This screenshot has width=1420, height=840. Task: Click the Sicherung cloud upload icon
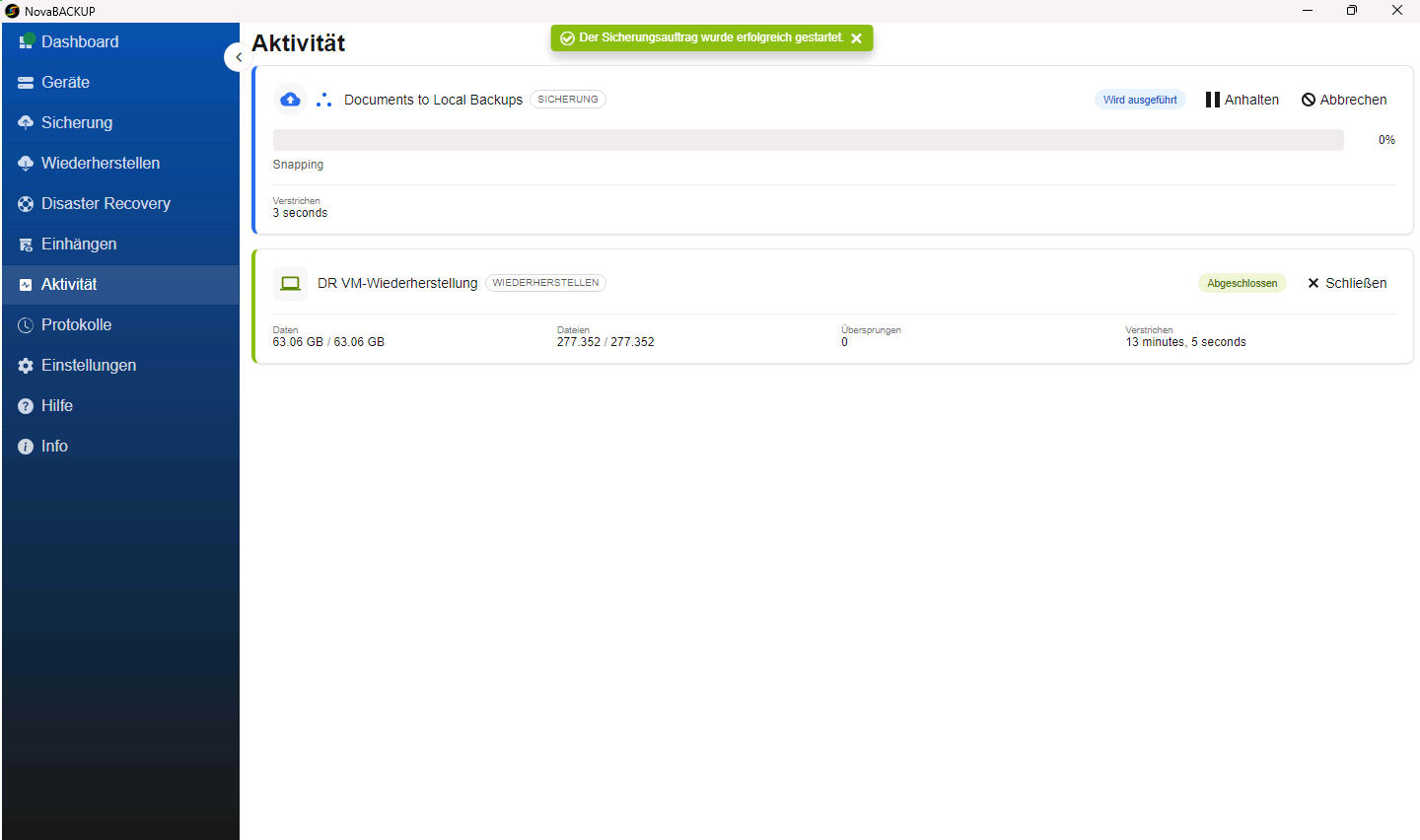click(26, 123)
